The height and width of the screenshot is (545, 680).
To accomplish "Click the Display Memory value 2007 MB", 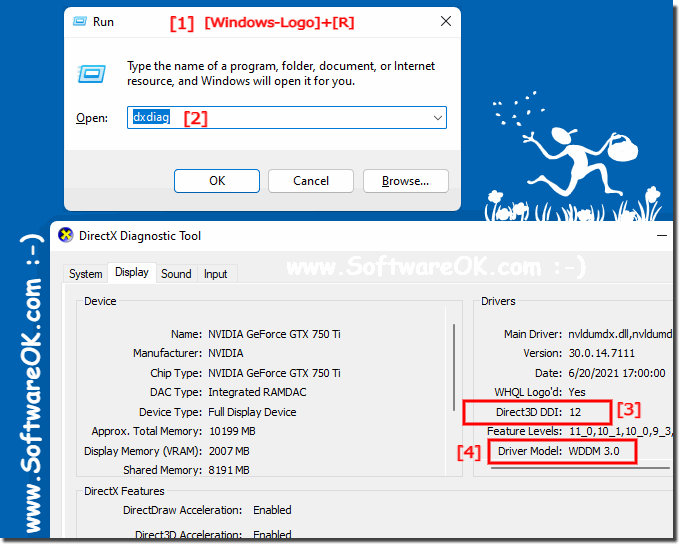I will (x=229, y=451).
